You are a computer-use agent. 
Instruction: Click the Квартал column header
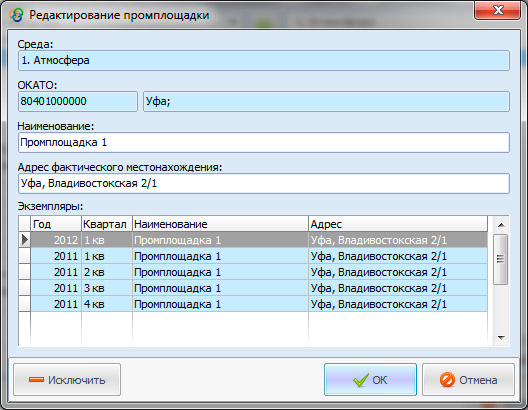107,224
